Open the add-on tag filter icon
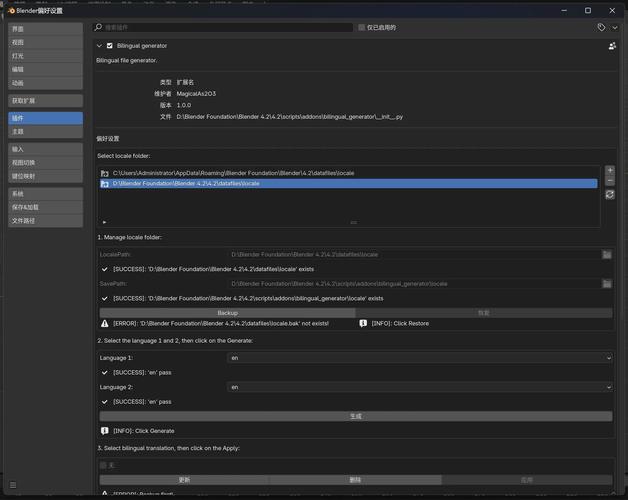Viewport: 628px width, 500px height. tap(601, 27)
